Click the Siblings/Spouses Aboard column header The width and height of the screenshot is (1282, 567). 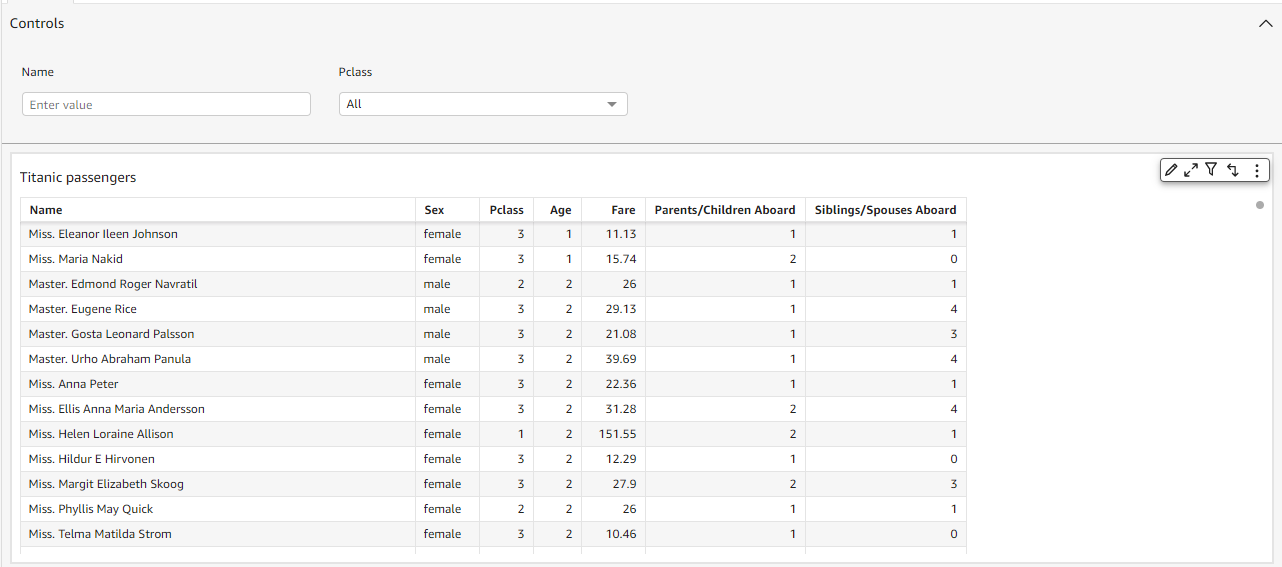click(x=886, y=210)
